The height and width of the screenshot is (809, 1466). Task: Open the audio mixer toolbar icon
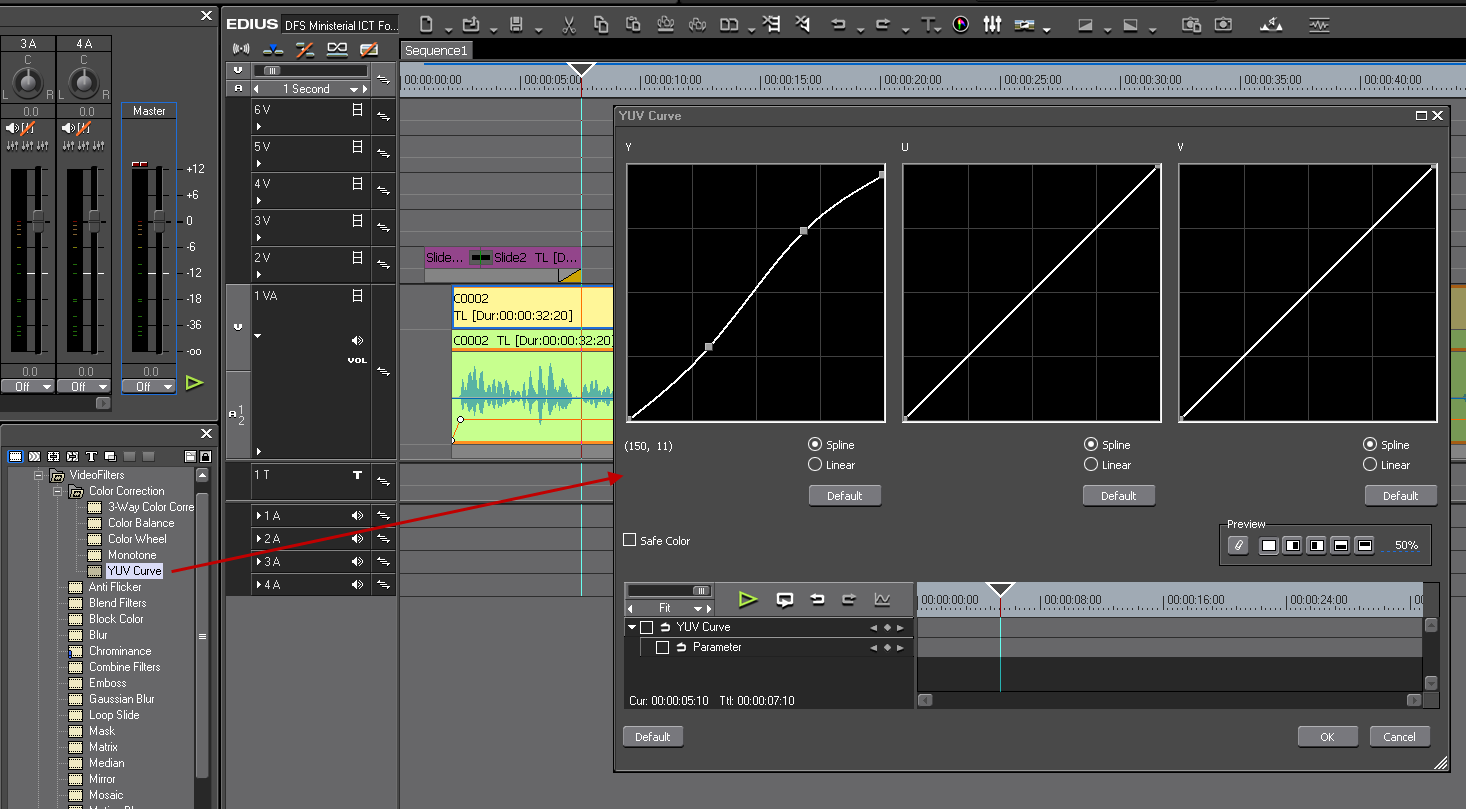click(x=992, y=24)
